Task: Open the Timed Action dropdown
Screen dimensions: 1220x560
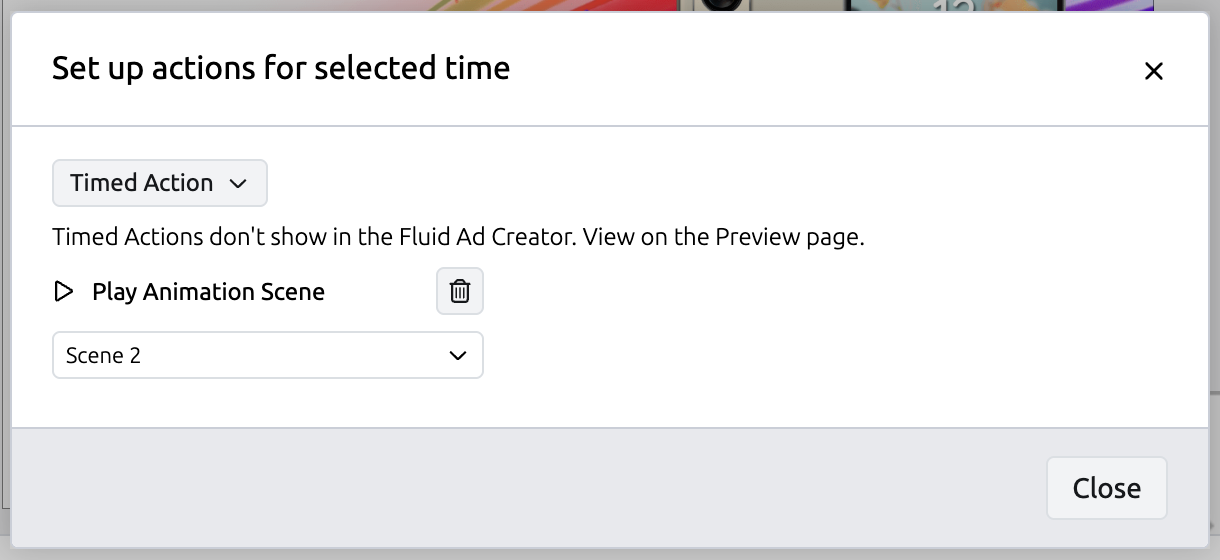Action: tap(160, 183)
